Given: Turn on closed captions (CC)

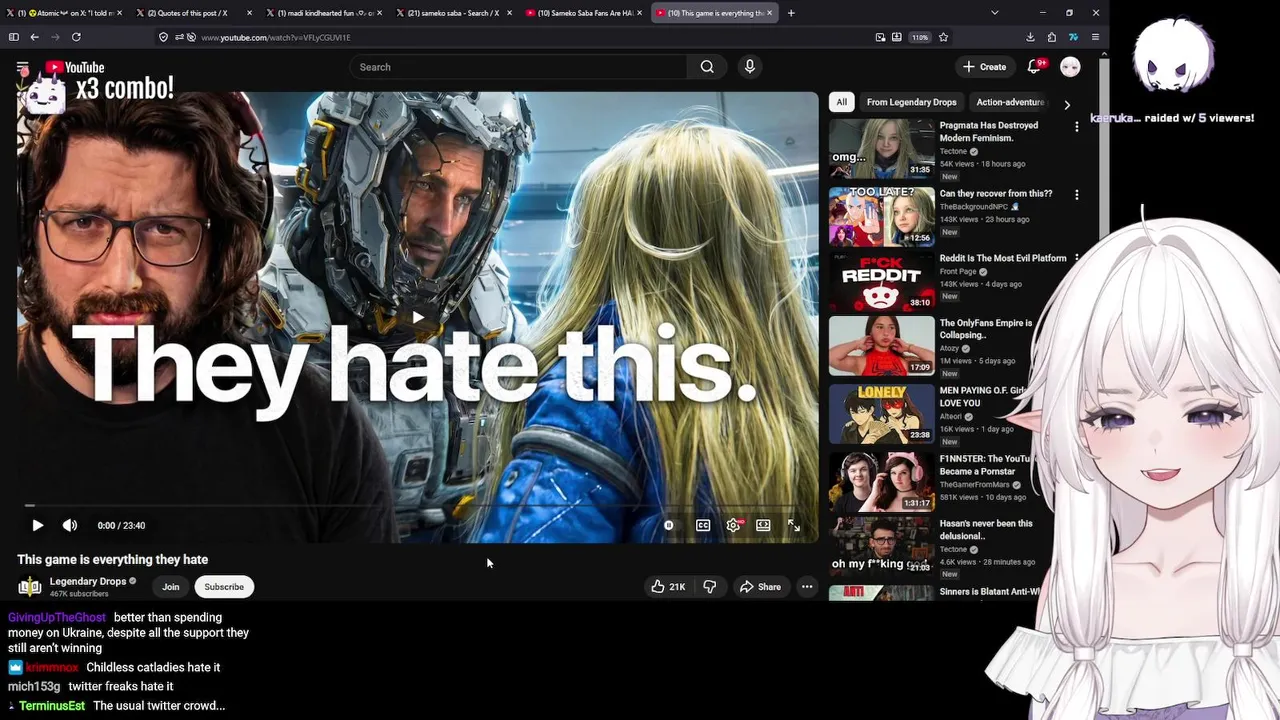Looking at the screenshot, I should point(703,525).
